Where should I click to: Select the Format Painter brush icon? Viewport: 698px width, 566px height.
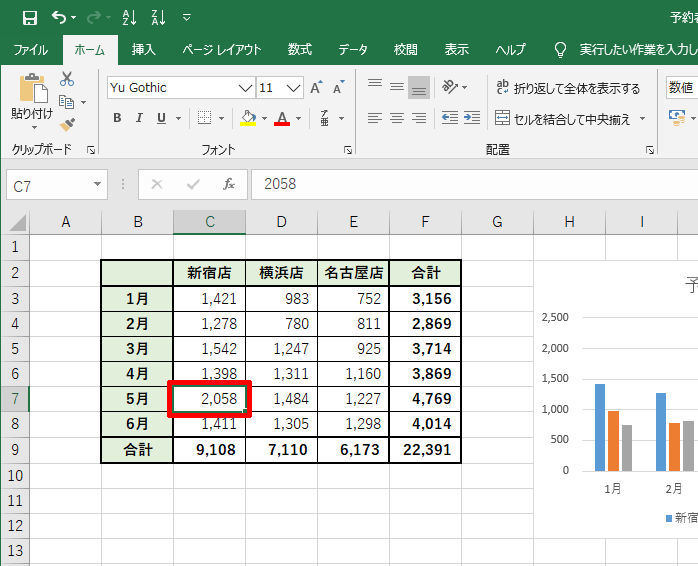tap(67, 125)
